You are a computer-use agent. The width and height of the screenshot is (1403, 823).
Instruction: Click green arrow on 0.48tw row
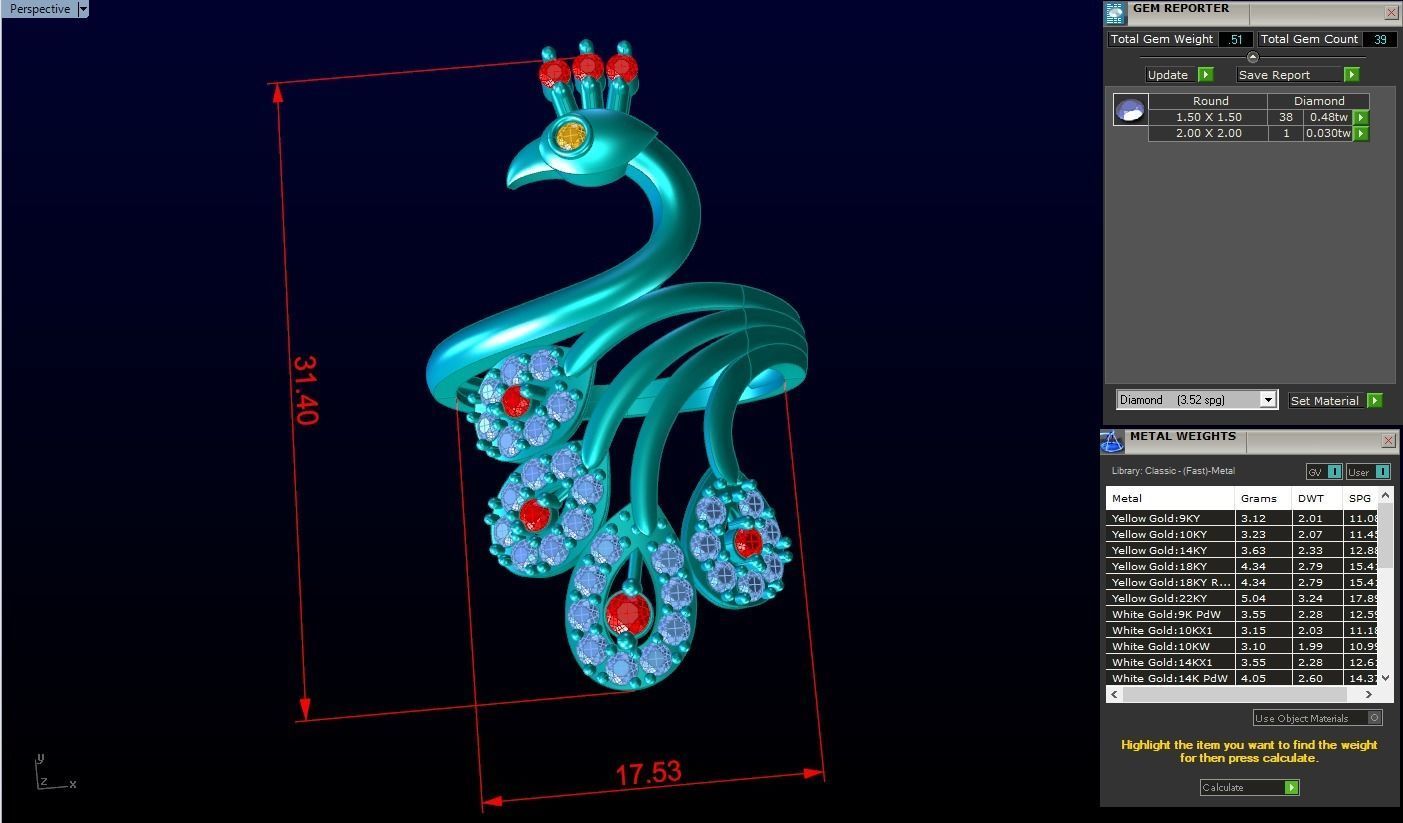1360,117
